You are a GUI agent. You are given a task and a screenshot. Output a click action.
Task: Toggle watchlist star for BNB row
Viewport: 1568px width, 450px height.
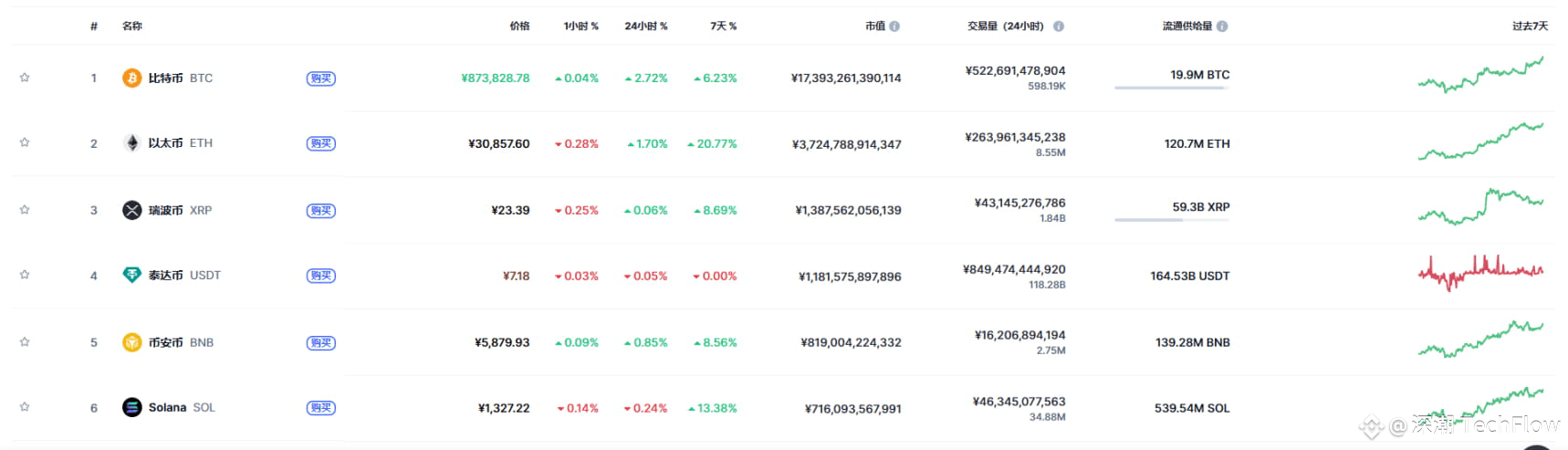point(25,342)
